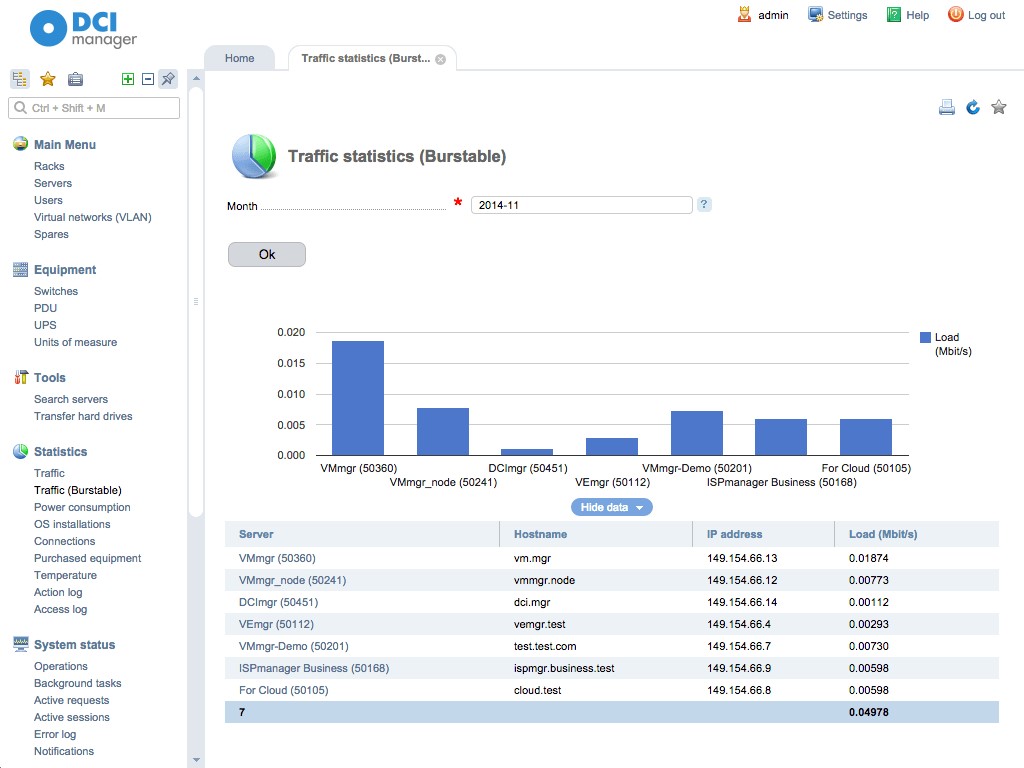Screen dimensions: 1024x768
Task: Collapse the Equipment menu section
Action: tap(66, 270)
